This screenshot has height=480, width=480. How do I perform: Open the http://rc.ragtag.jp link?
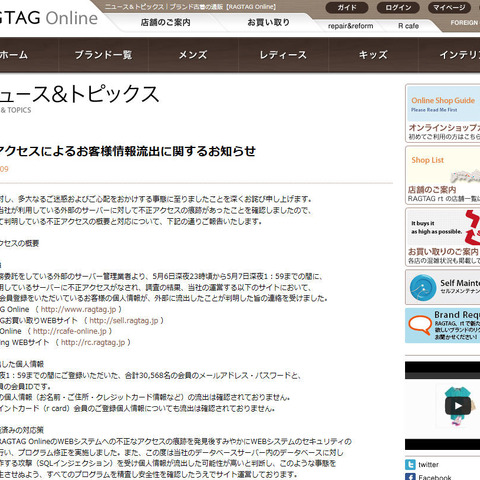(x=93, y=342)
